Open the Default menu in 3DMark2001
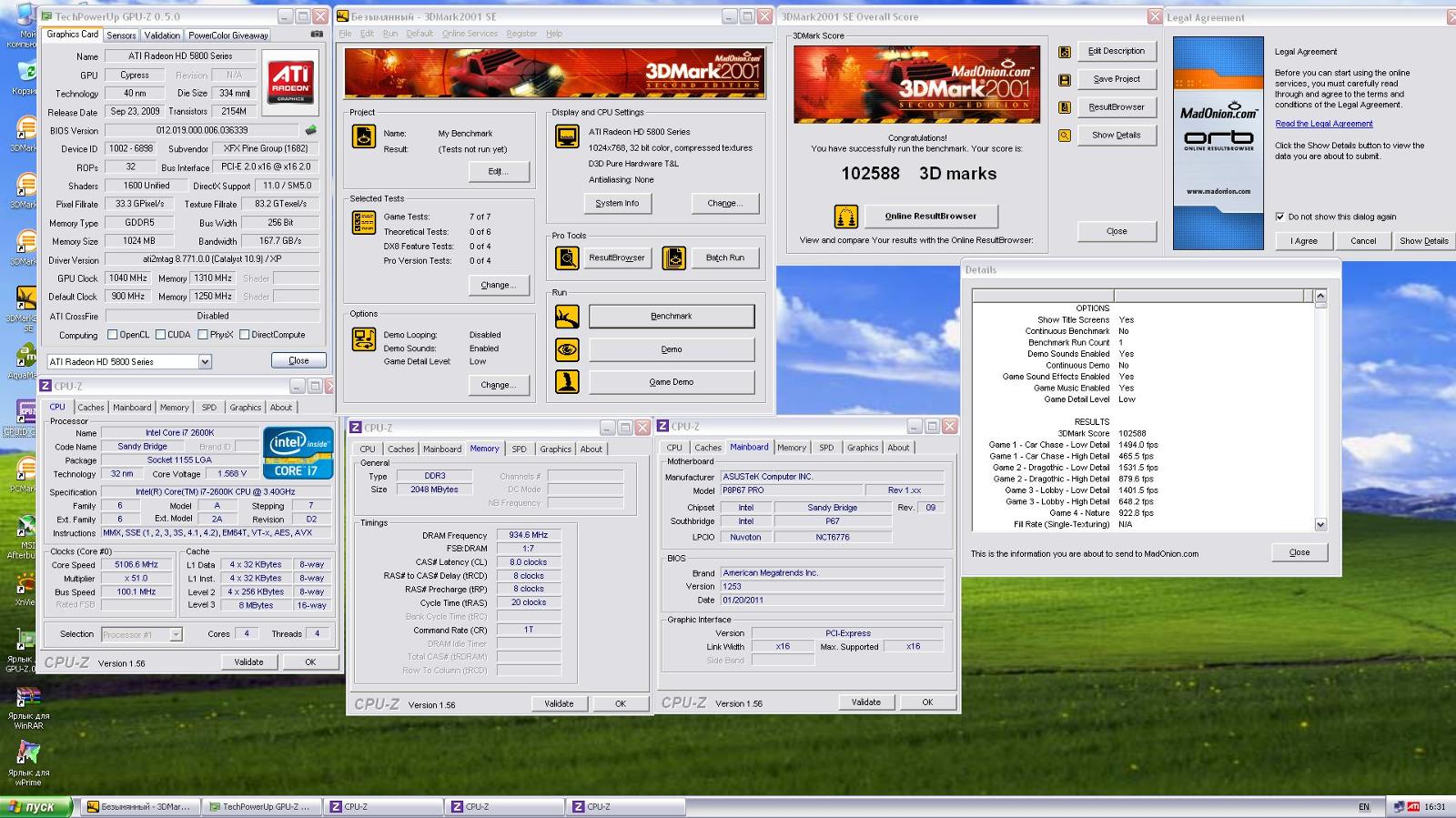This screenshot has height=818, width=1456. click(x=420, y=34)
